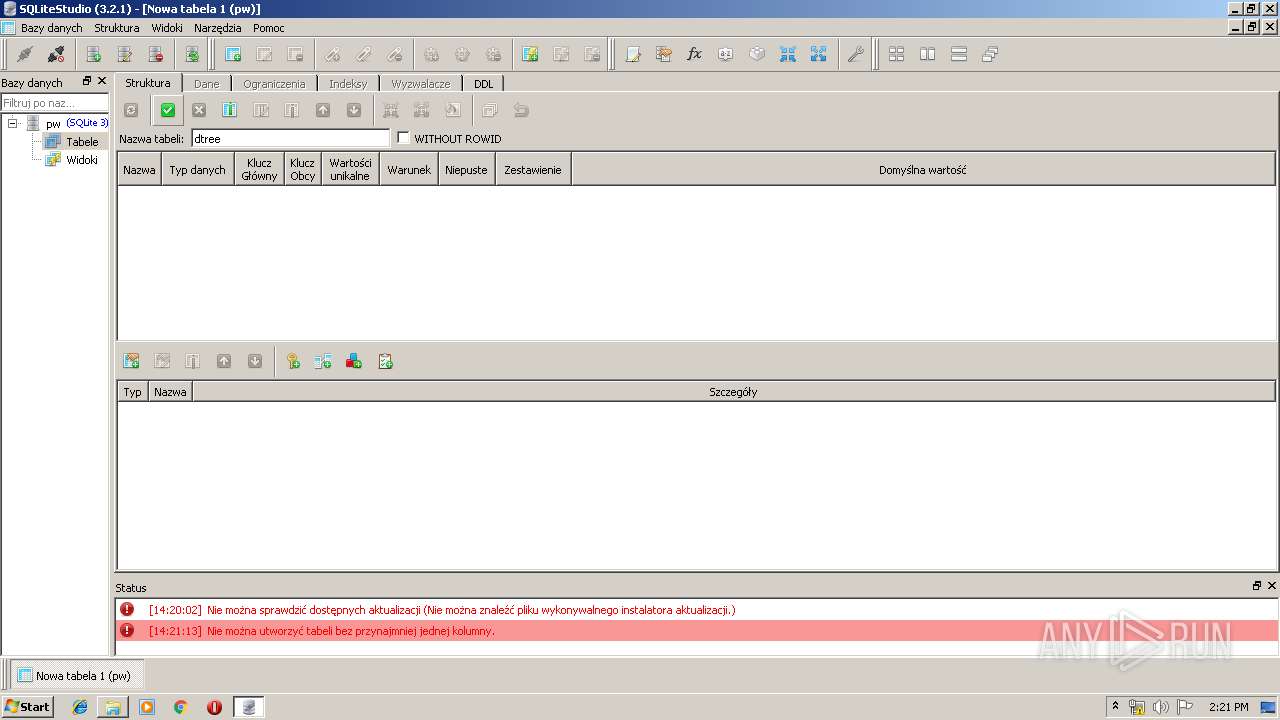Select Tabele in the database tree

pyautogui.click(x=82, y=142)
